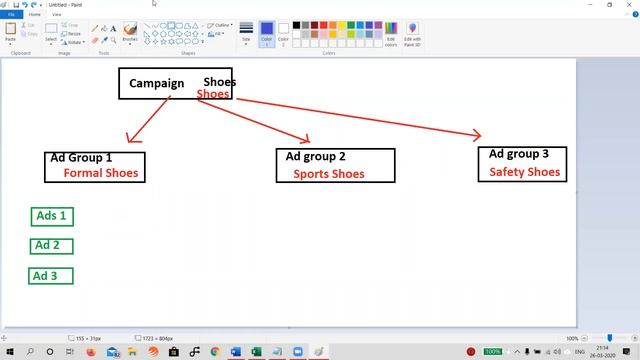Click the Paste clipboard icon

point(11,29)
